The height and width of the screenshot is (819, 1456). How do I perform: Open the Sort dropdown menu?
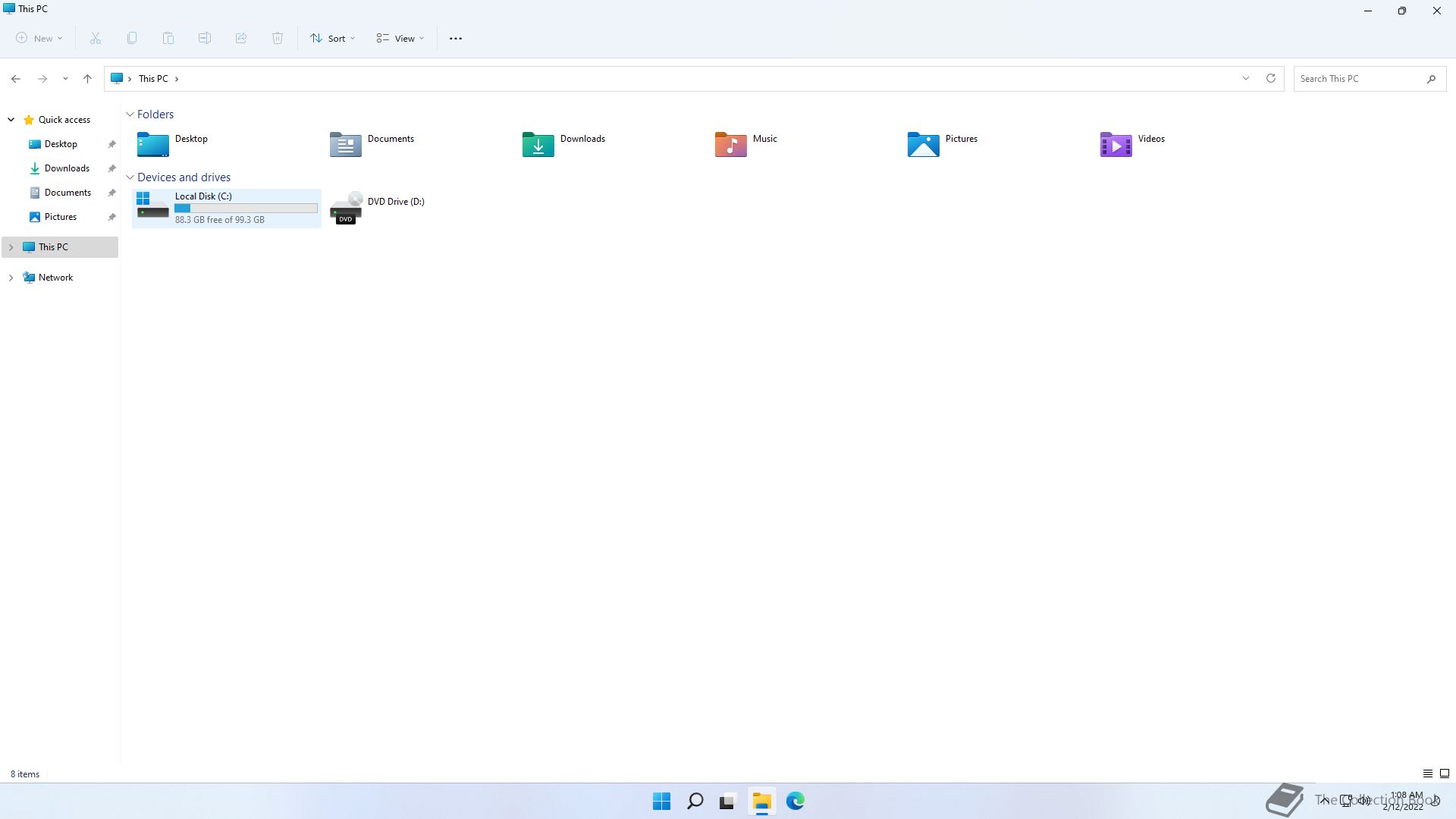click(332, 38)
